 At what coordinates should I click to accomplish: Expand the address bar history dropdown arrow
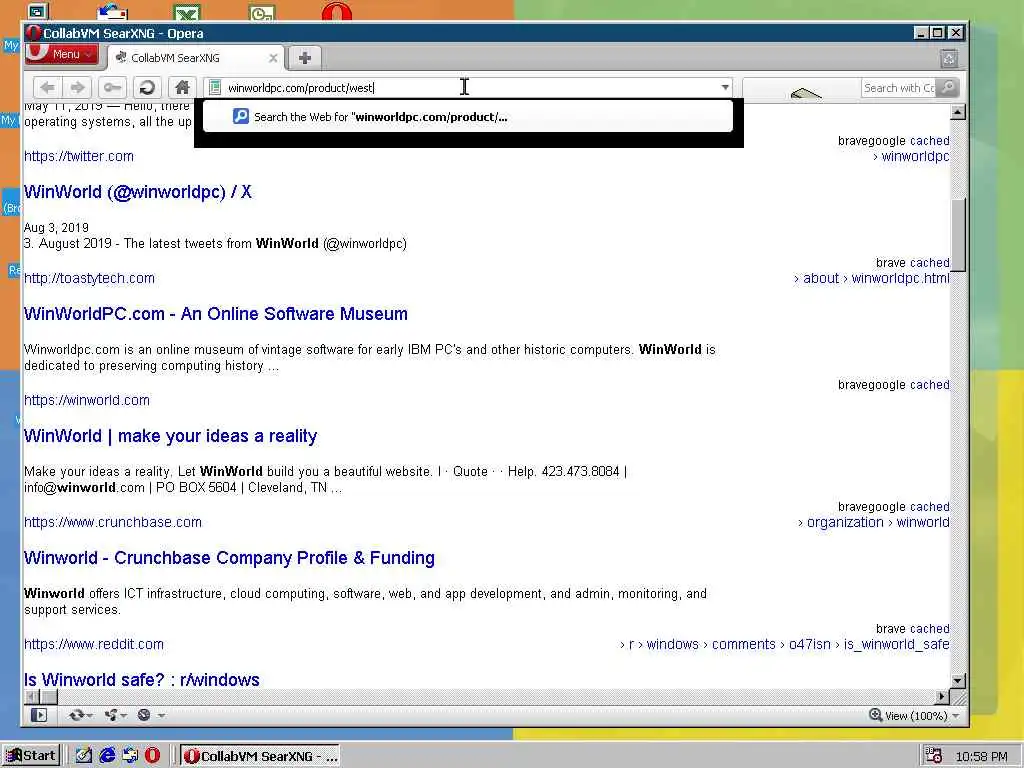pos(725,87)
